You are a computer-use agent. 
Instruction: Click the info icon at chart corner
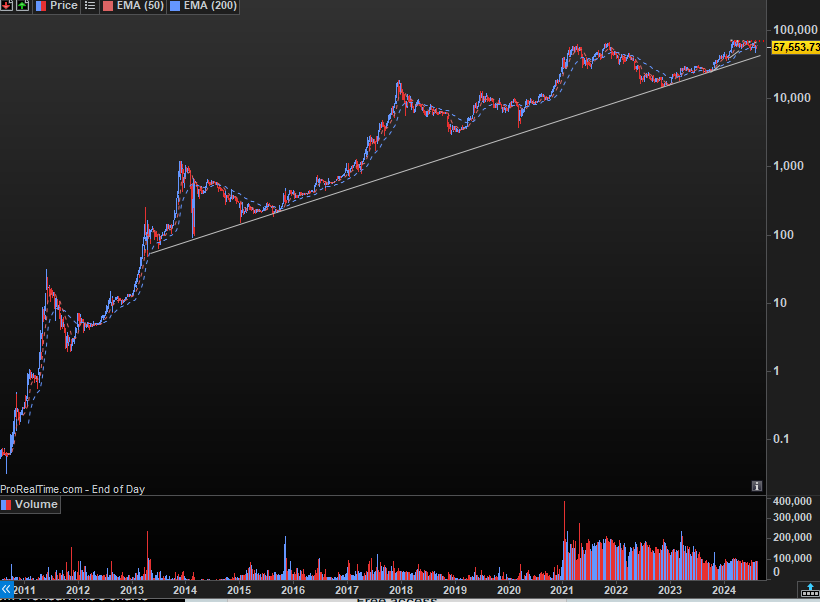[x=757, y=486]
